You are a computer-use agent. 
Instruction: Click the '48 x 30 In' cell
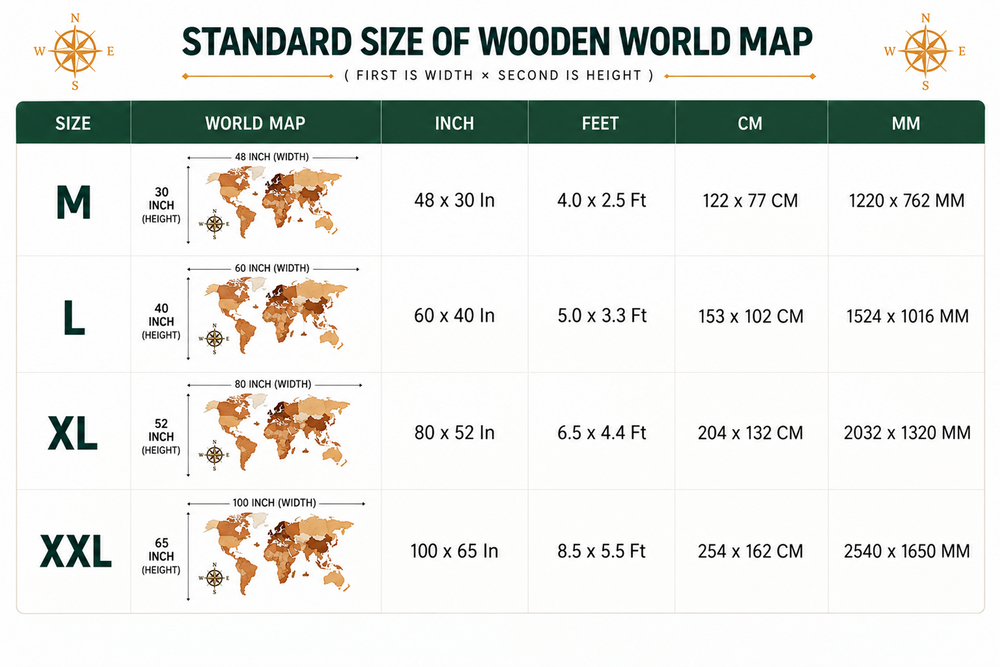(454, 201)
